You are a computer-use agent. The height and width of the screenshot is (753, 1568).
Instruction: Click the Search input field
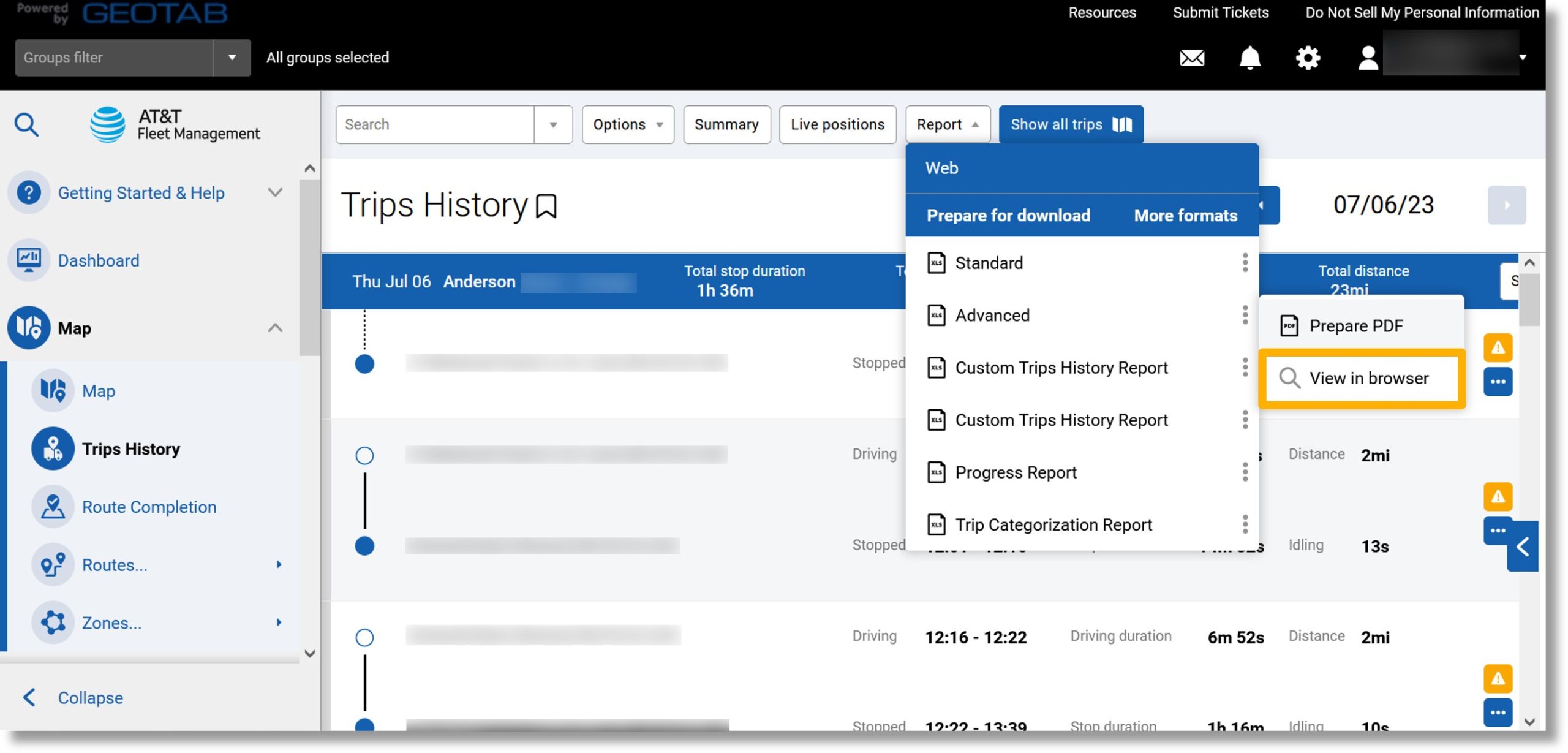pos(435,124)
